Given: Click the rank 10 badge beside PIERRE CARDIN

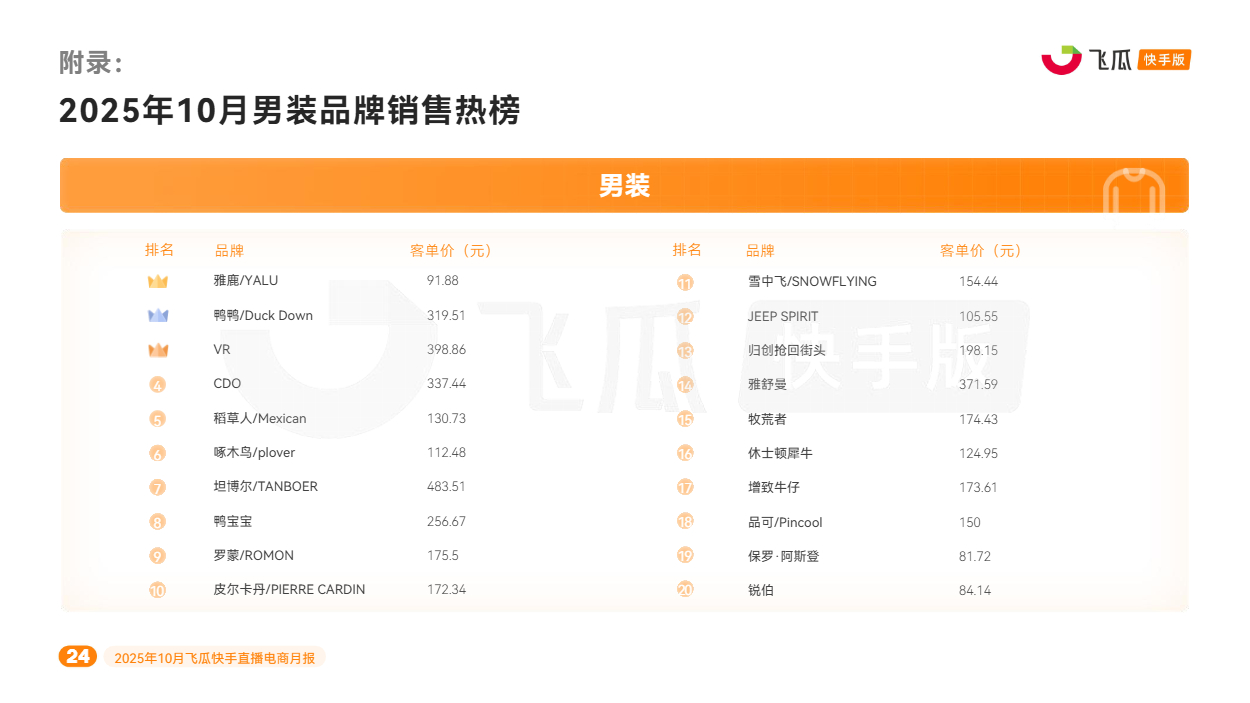Looking at the screenshot, I should 158,590.
